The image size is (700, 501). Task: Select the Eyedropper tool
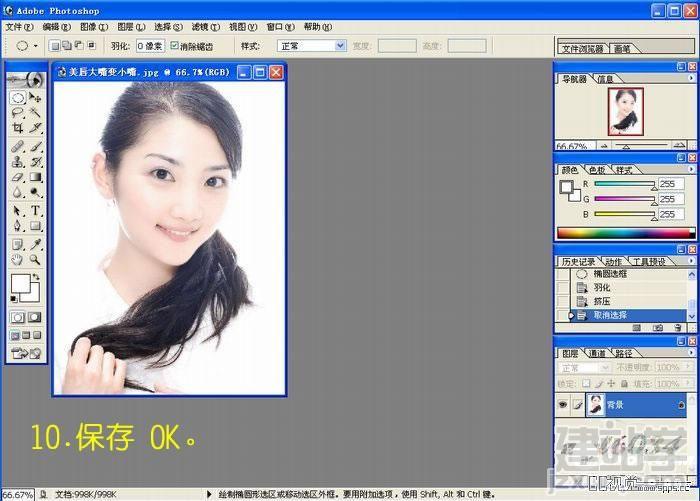coord(35,244)
